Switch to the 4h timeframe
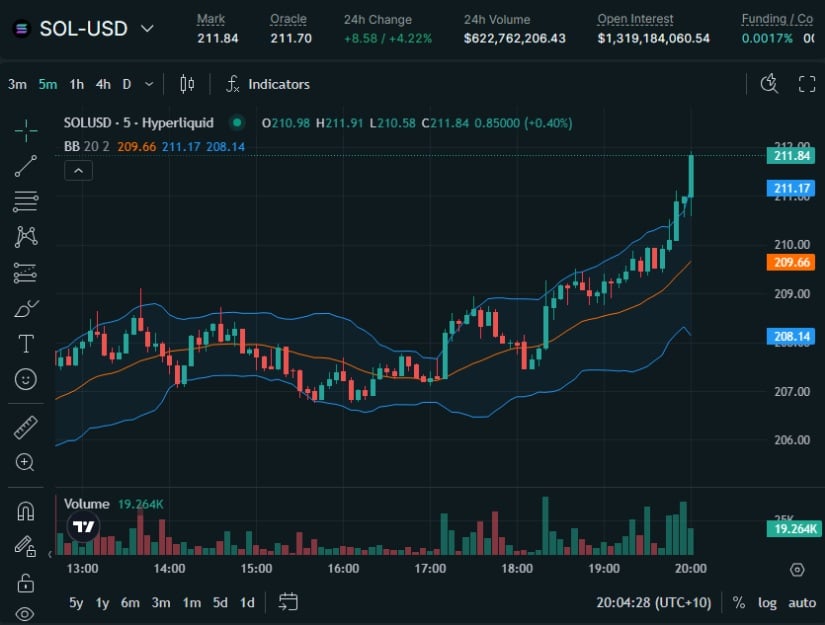The width and height of the screenshot is (825, 625). coord(103,84)
